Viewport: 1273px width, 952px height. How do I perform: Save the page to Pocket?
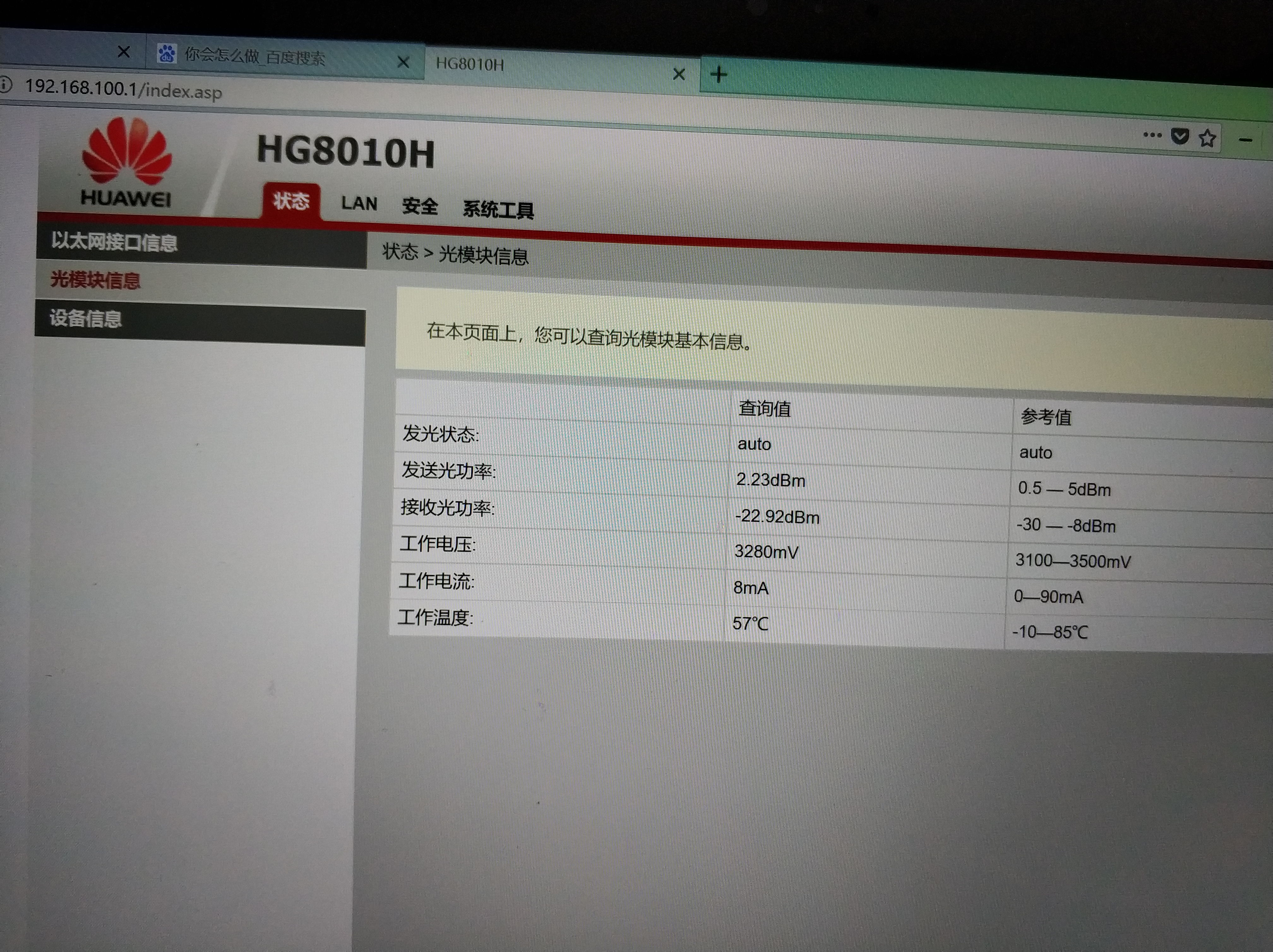[1180, 136]
